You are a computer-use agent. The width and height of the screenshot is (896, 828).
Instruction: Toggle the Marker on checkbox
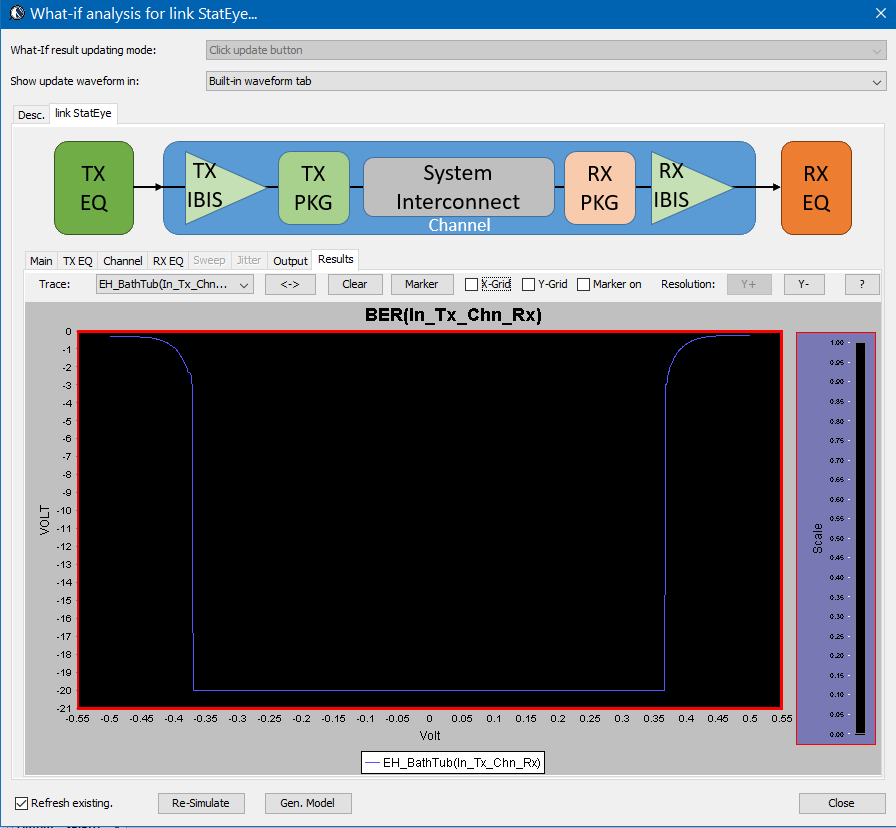tap(584, 285)
